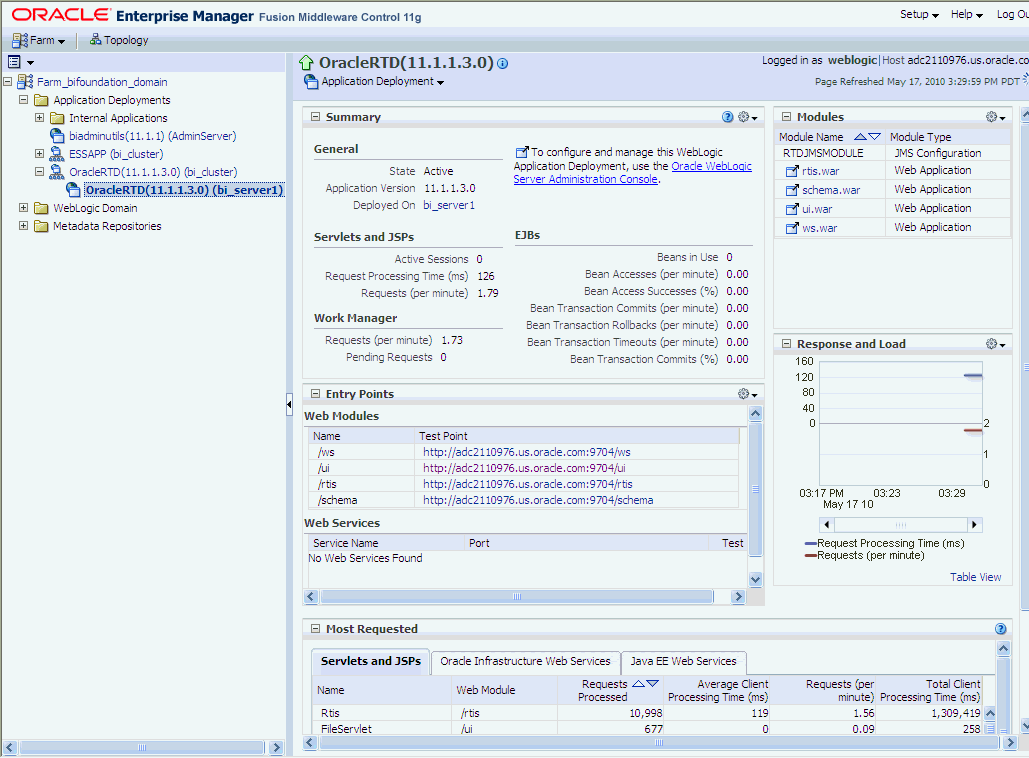Open the Summary panel gear options
1029x758 pixels.
coord(747,117)
